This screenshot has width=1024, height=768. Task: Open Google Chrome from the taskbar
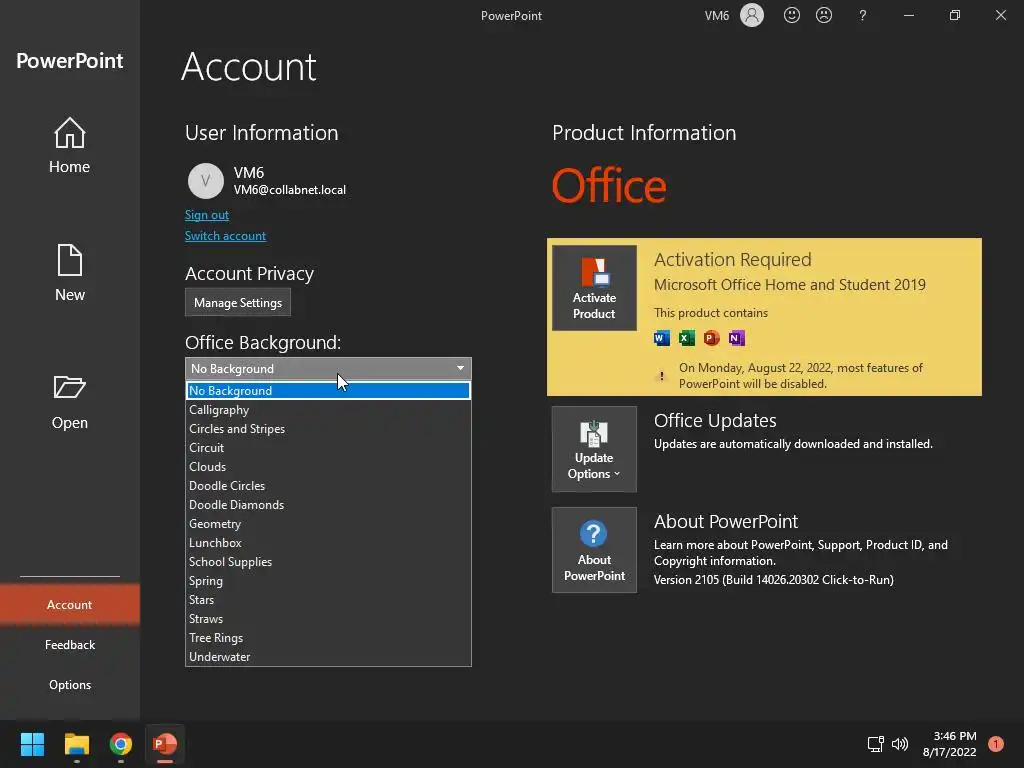pos(121,744)
